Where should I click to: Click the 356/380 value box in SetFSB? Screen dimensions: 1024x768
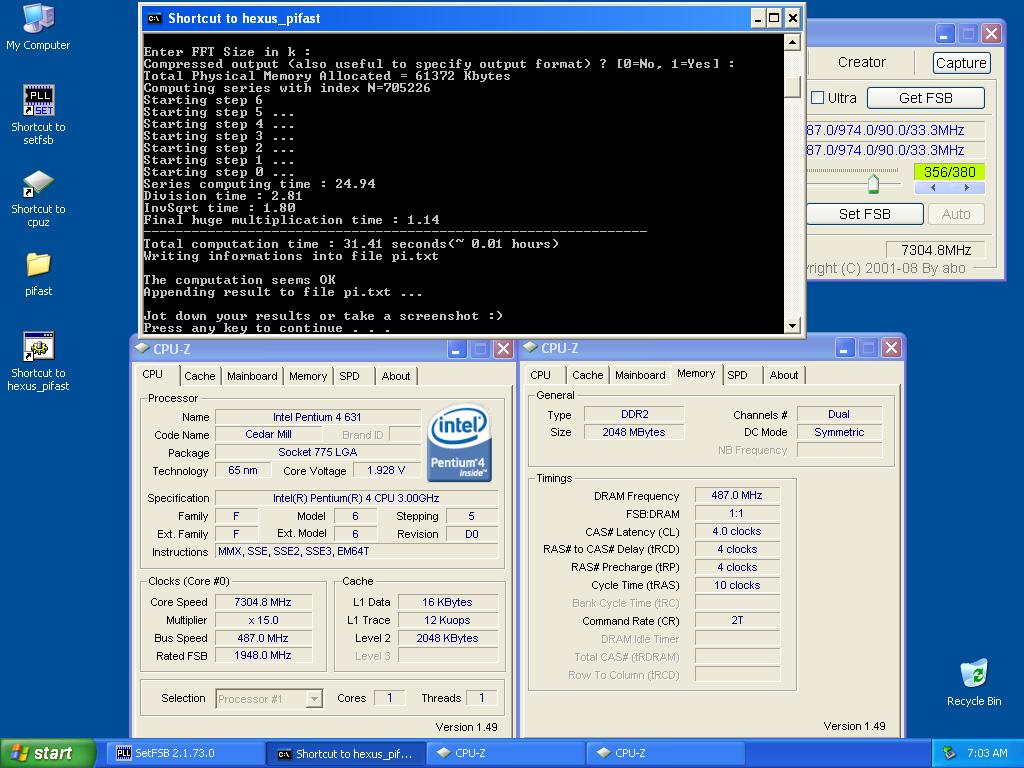point(950,172)
